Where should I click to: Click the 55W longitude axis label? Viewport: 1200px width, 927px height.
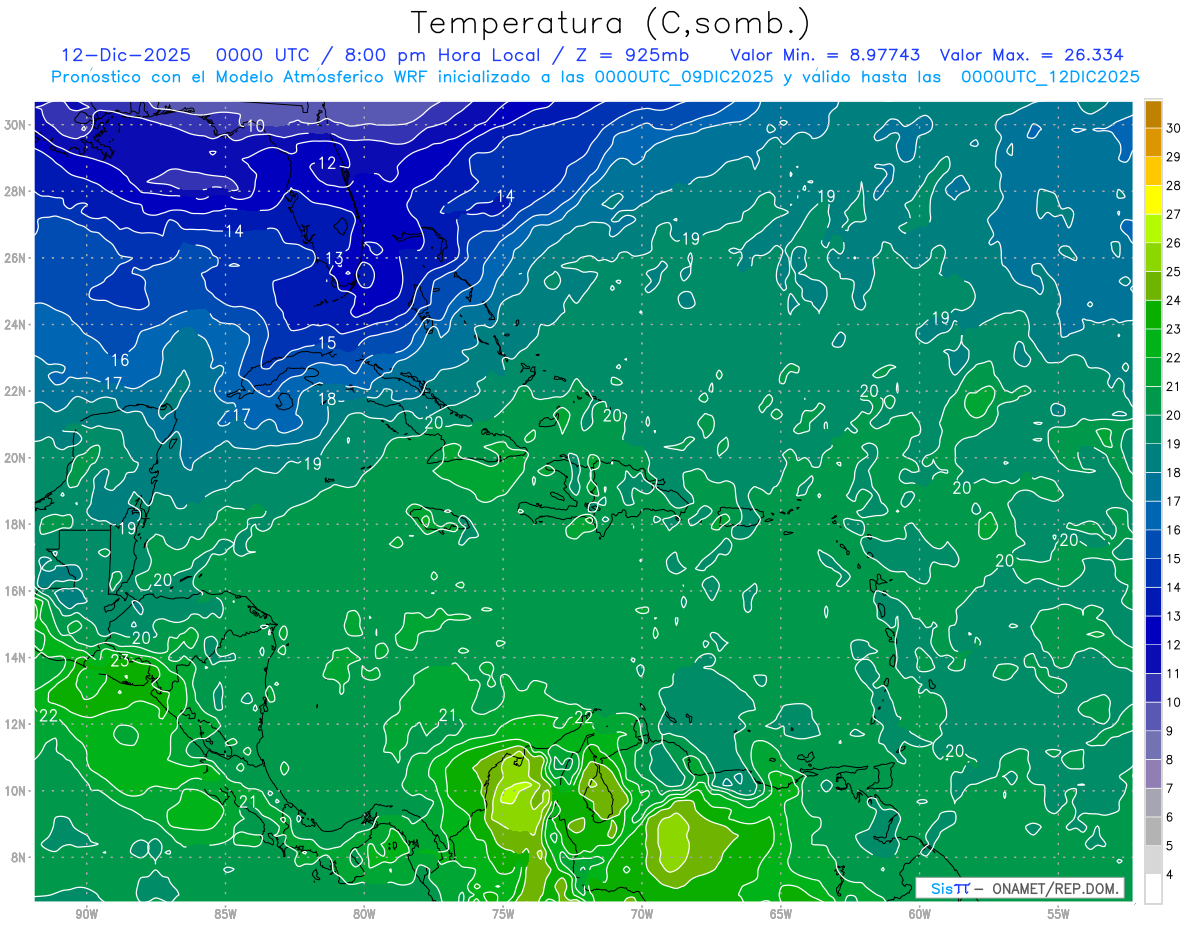point(1059,914)
